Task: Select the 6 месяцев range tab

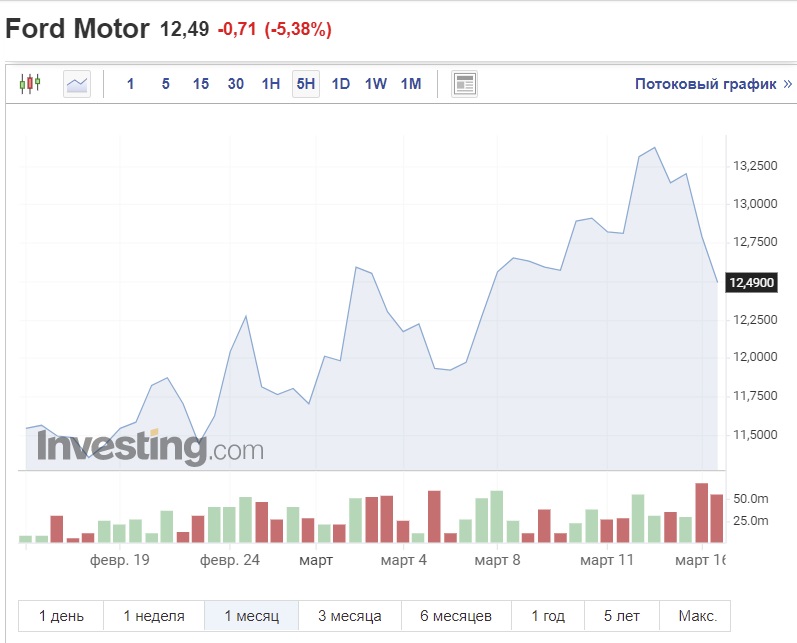Action: [x=456, y=616]
